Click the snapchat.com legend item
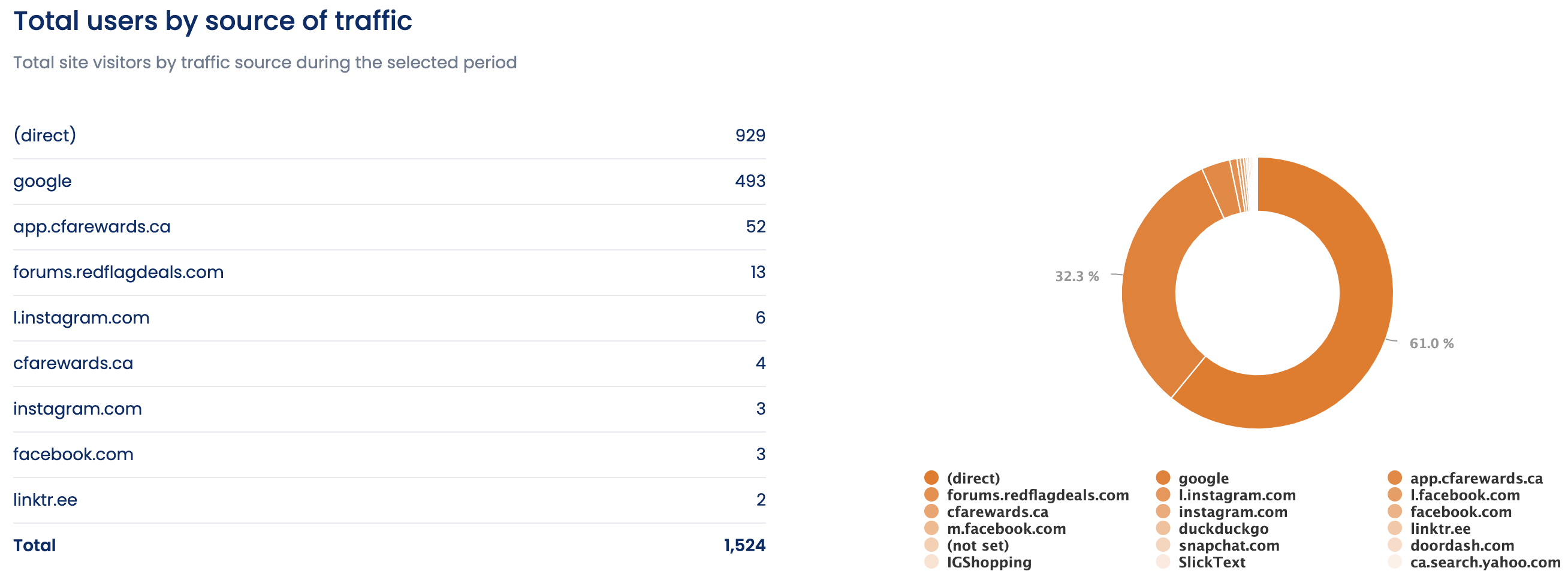The image size is (1568, 580). pos(1228,545)
